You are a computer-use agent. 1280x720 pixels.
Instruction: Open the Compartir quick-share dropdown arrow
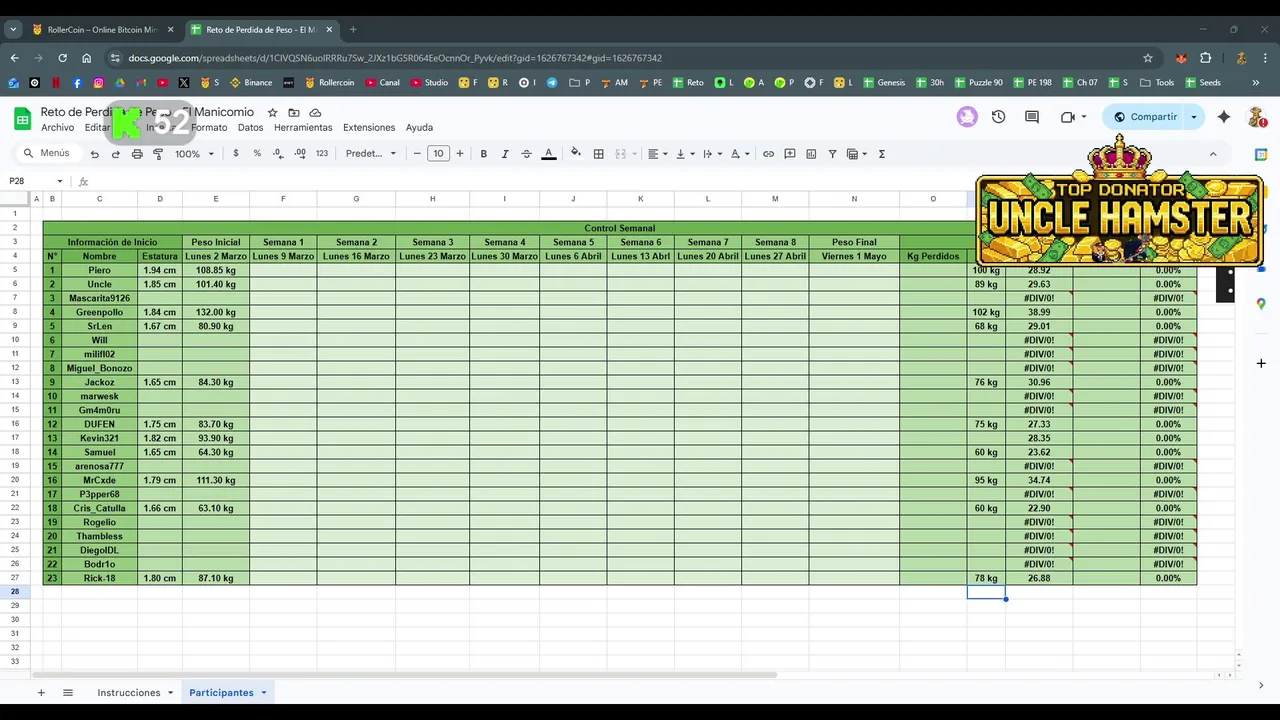(1193, 117)
